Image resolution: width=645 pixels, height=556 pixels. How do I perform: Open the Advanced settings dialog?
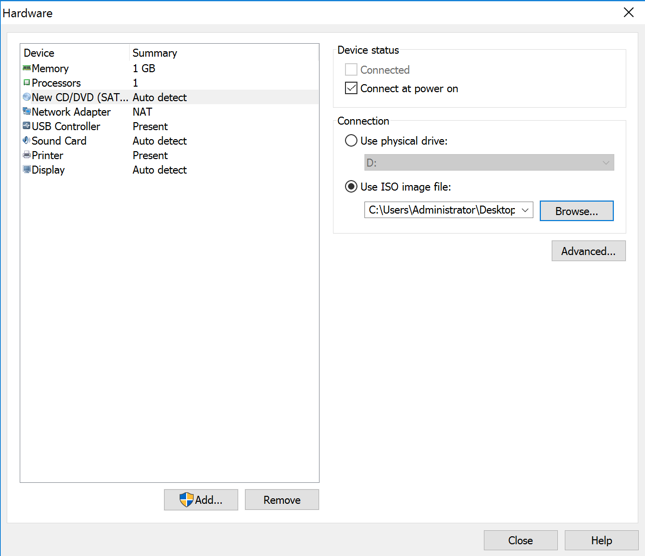click(x=588, y=250)
